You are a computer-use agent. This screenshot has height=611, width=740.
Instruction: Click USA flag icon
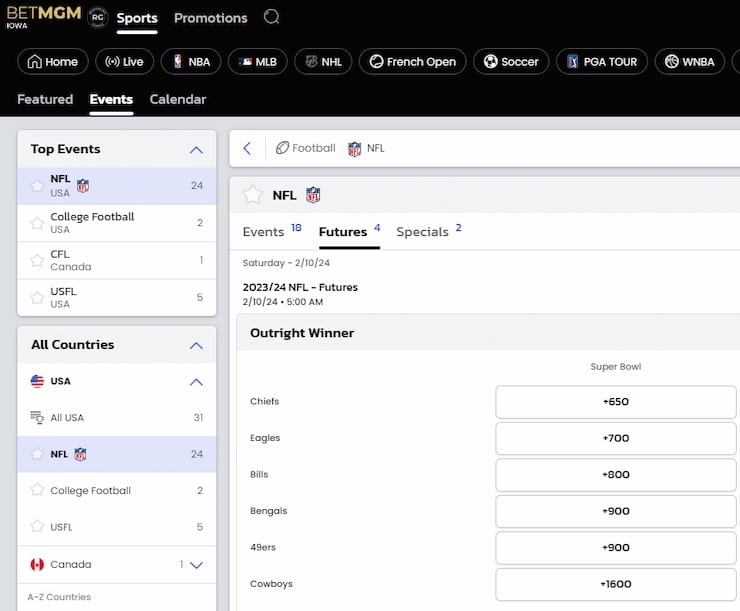coord(37,381)
